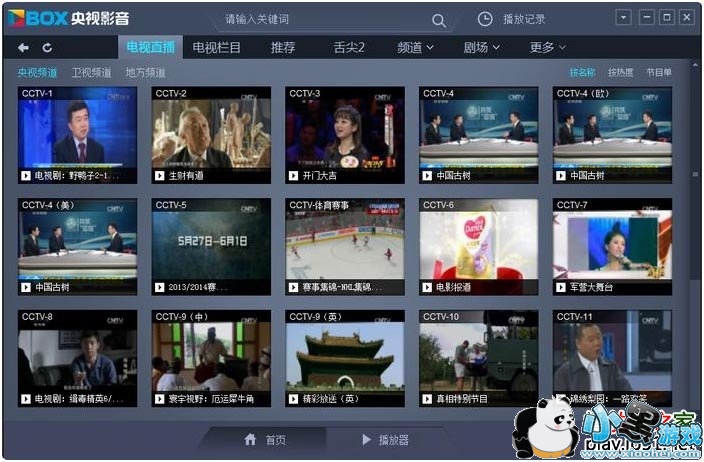
Task: Click play icon beside 真相特别节目
Action: coord(427,399)
